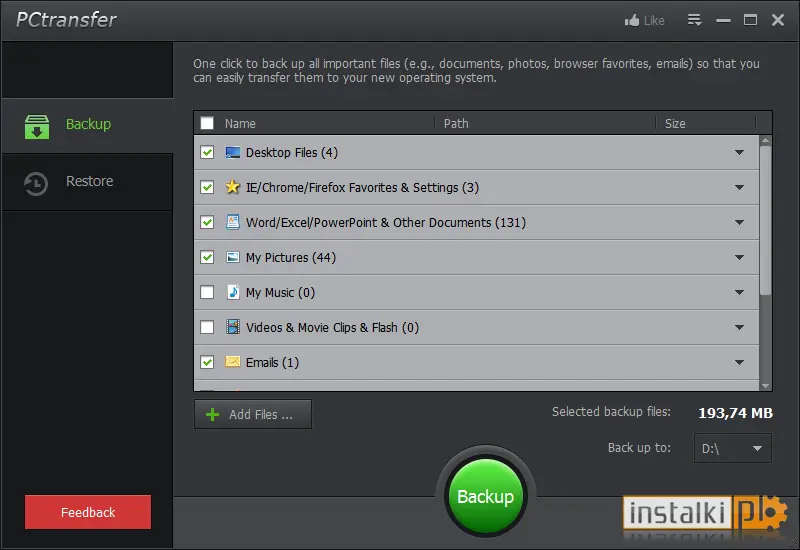Start backup with the green Backup button

(485, 495)
